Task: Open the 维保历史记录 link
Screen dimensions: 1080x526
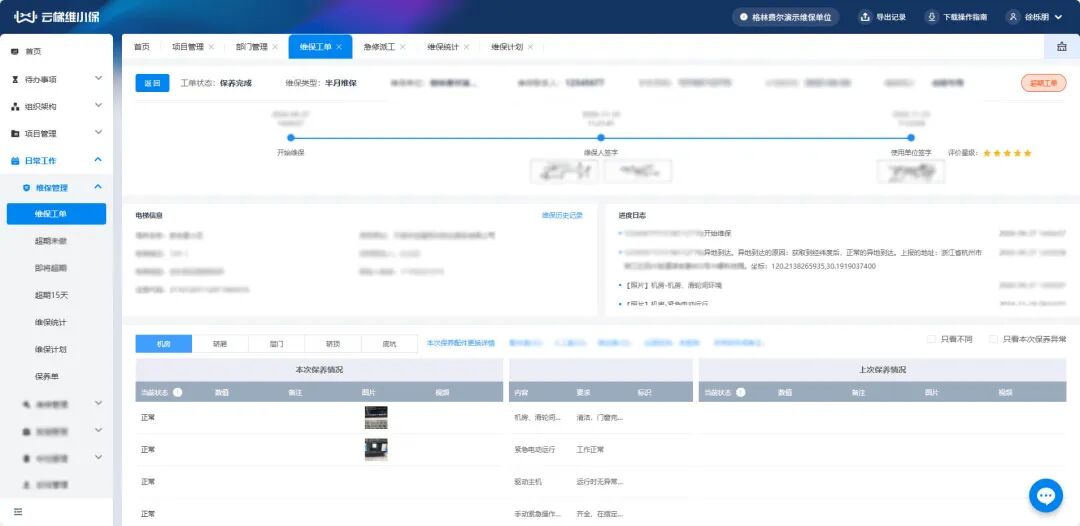Action: click(x=561, y=215)
